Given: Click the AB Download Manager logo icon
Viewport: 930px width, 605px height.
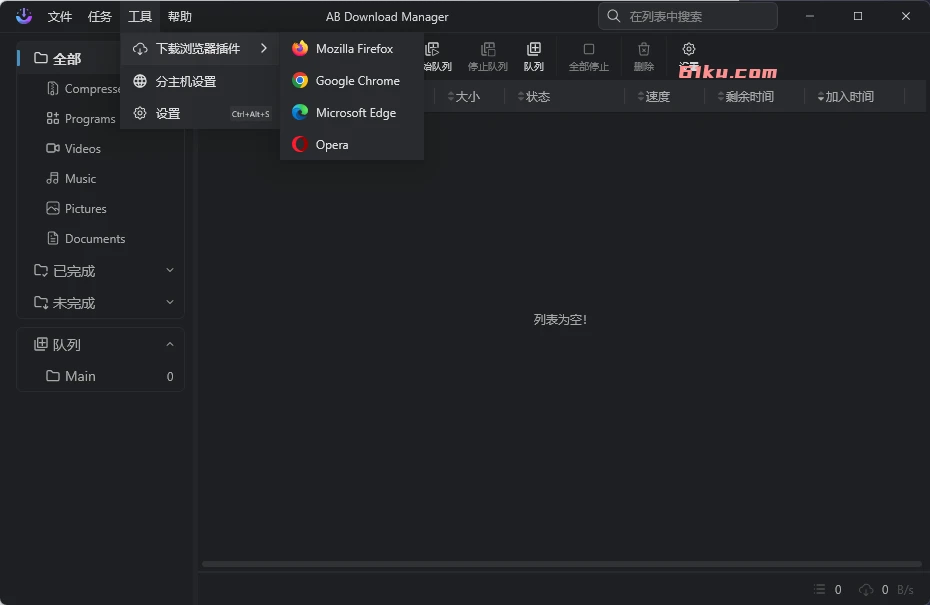Looking at the screenshot, I should 24,16.
